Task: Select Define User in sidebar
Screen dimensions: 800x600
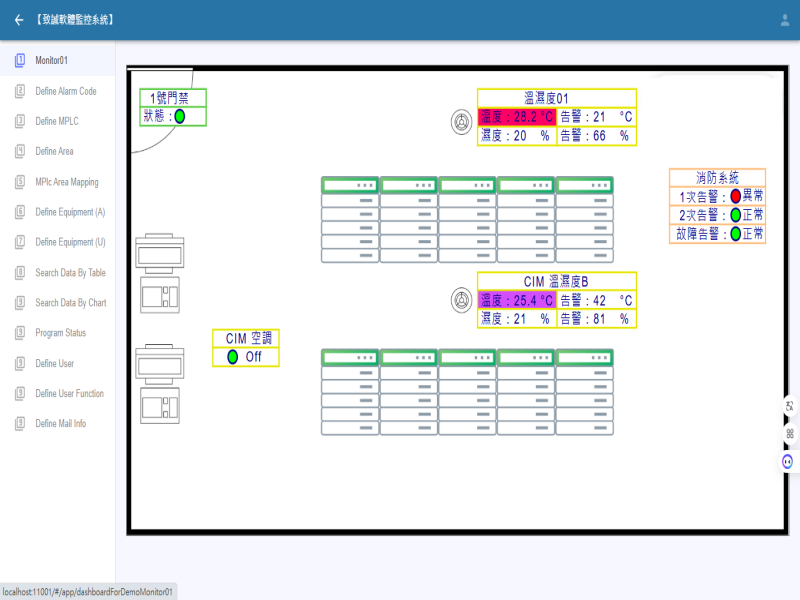Action: tap(58, 363)
